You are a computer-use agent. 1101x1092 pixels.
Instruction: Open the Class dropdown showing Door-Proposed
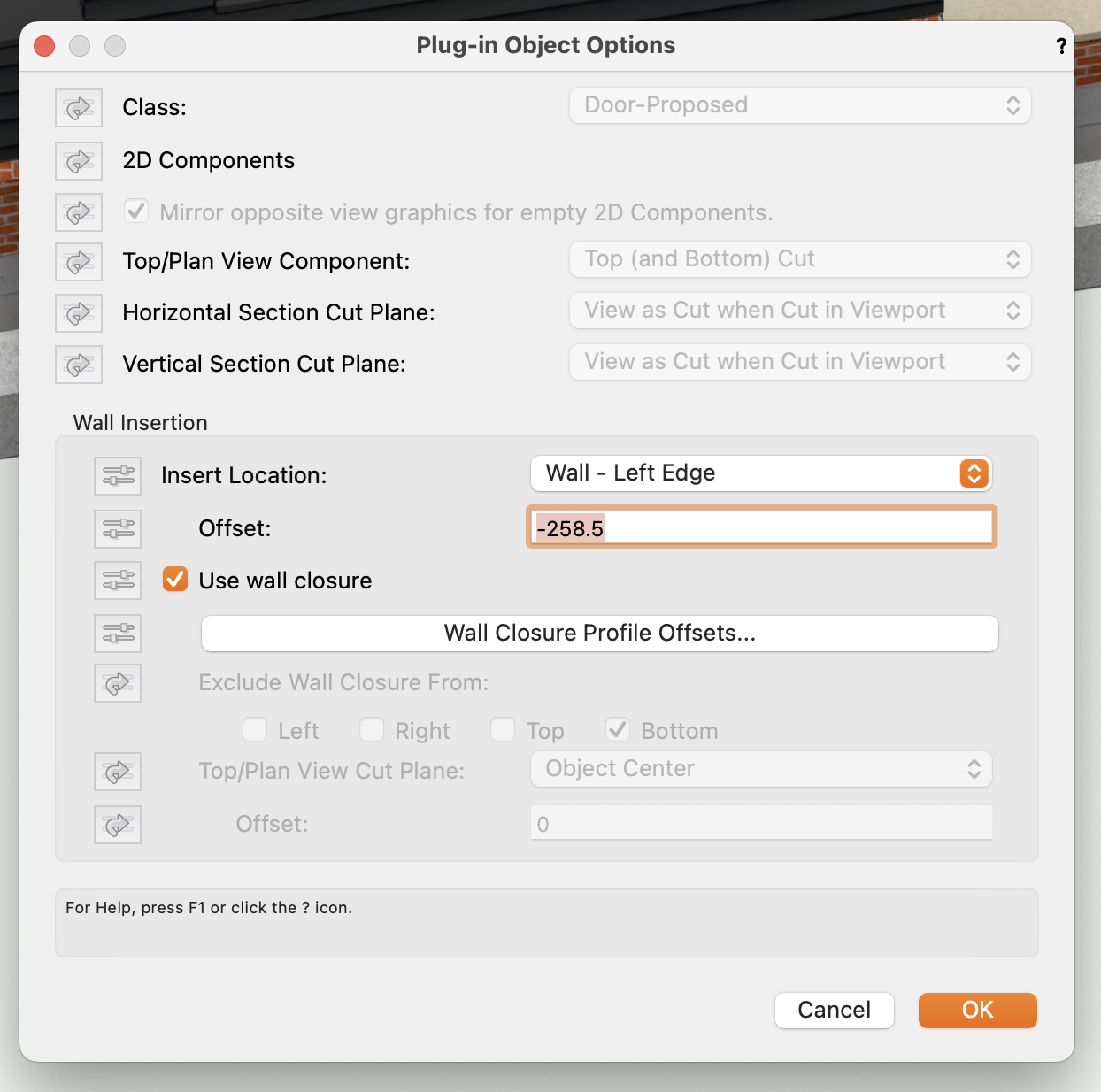pyautogui.click(x=800, y=105)
